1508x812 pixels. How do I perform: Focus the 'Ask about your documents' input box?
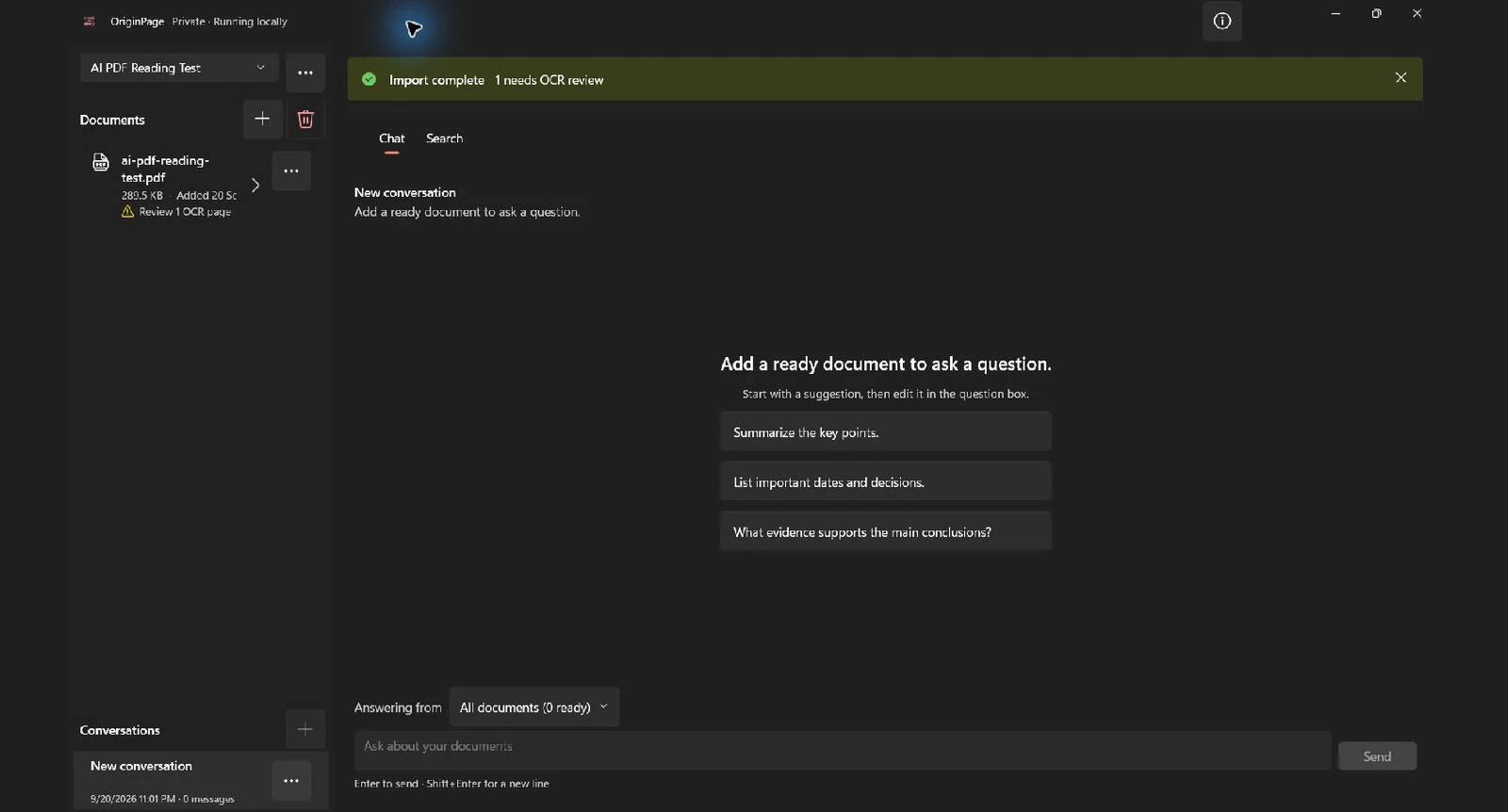[843, 750]
